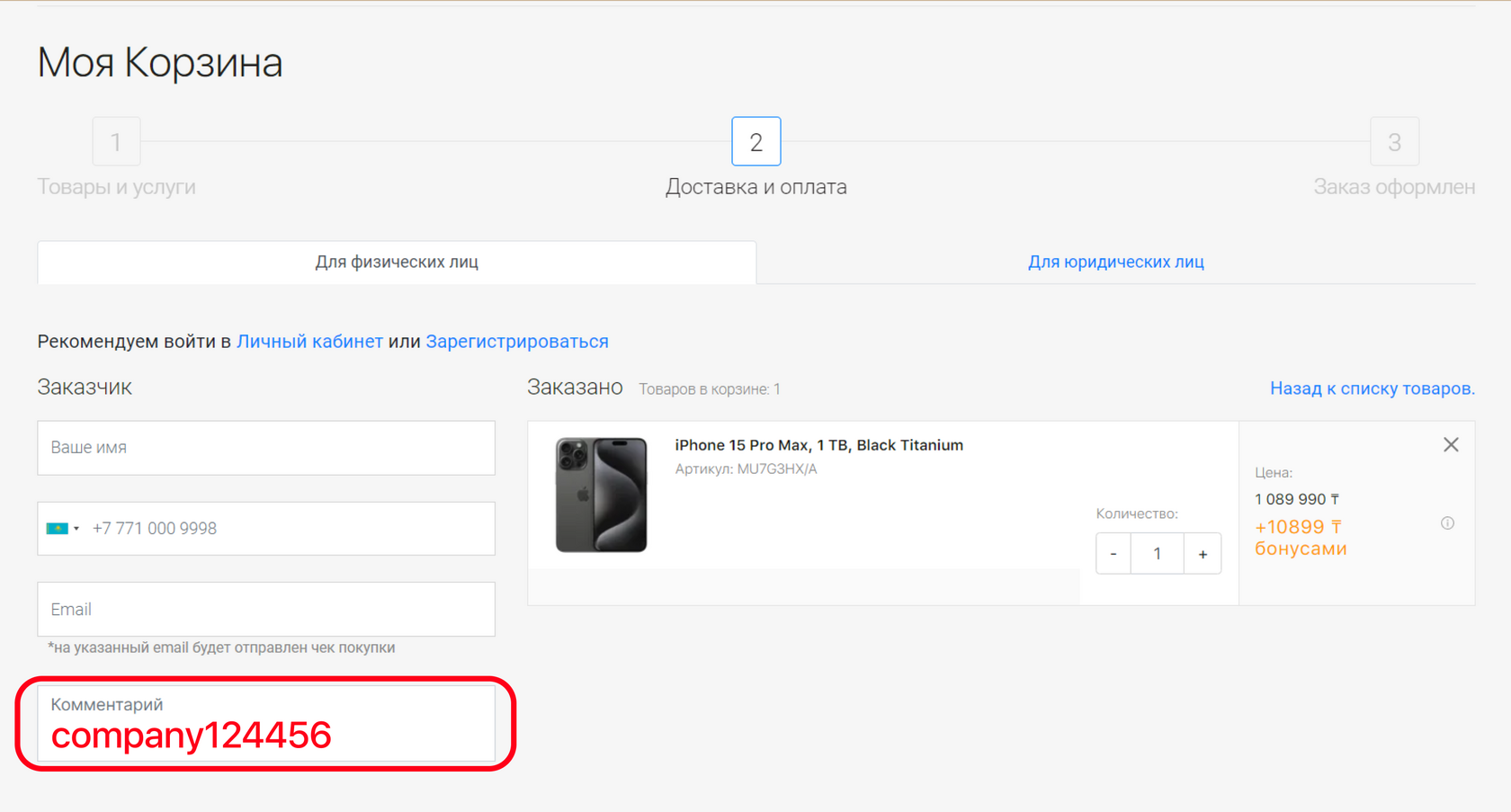Remove iPhone 15 Pro Max from cart
Screen dimensions: 1511x812
1451,445
